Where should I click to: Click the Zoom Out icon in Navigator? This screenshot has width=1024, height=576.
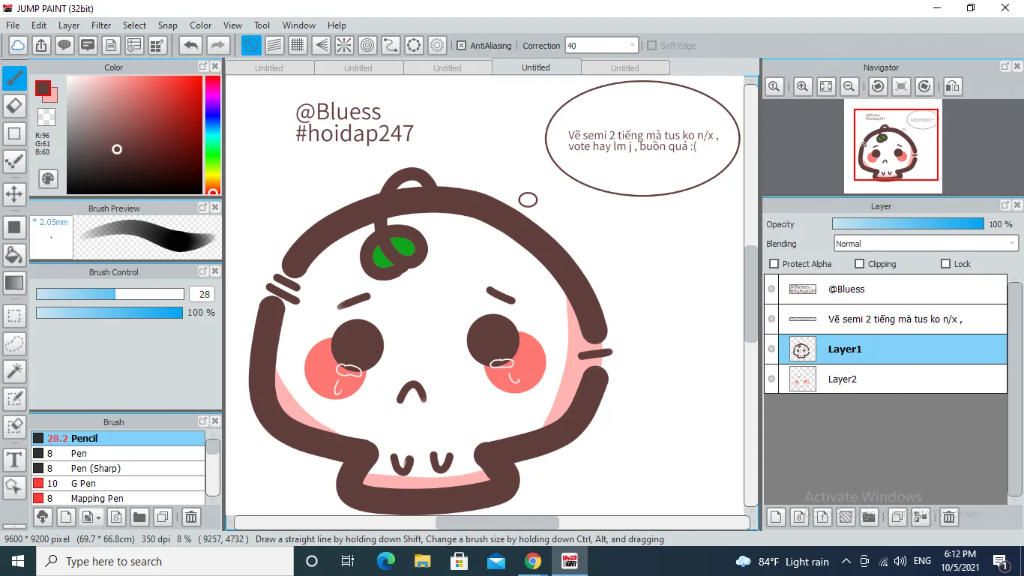point(849,86)
